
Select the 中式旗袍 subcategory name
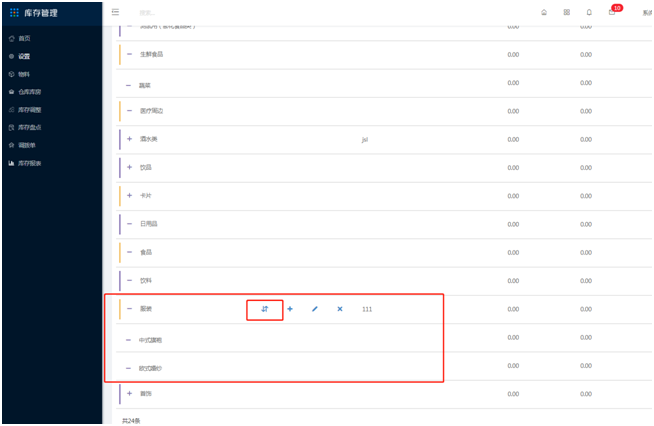[150, 340]
